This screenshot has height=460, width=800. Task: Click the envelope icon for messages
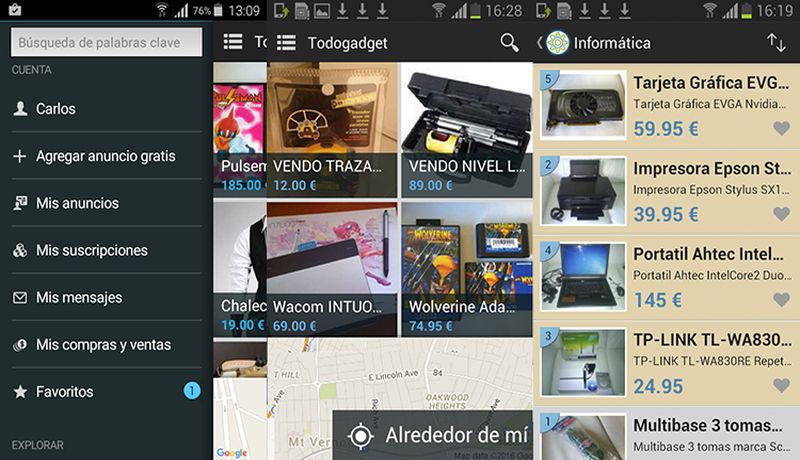point(20,297)
